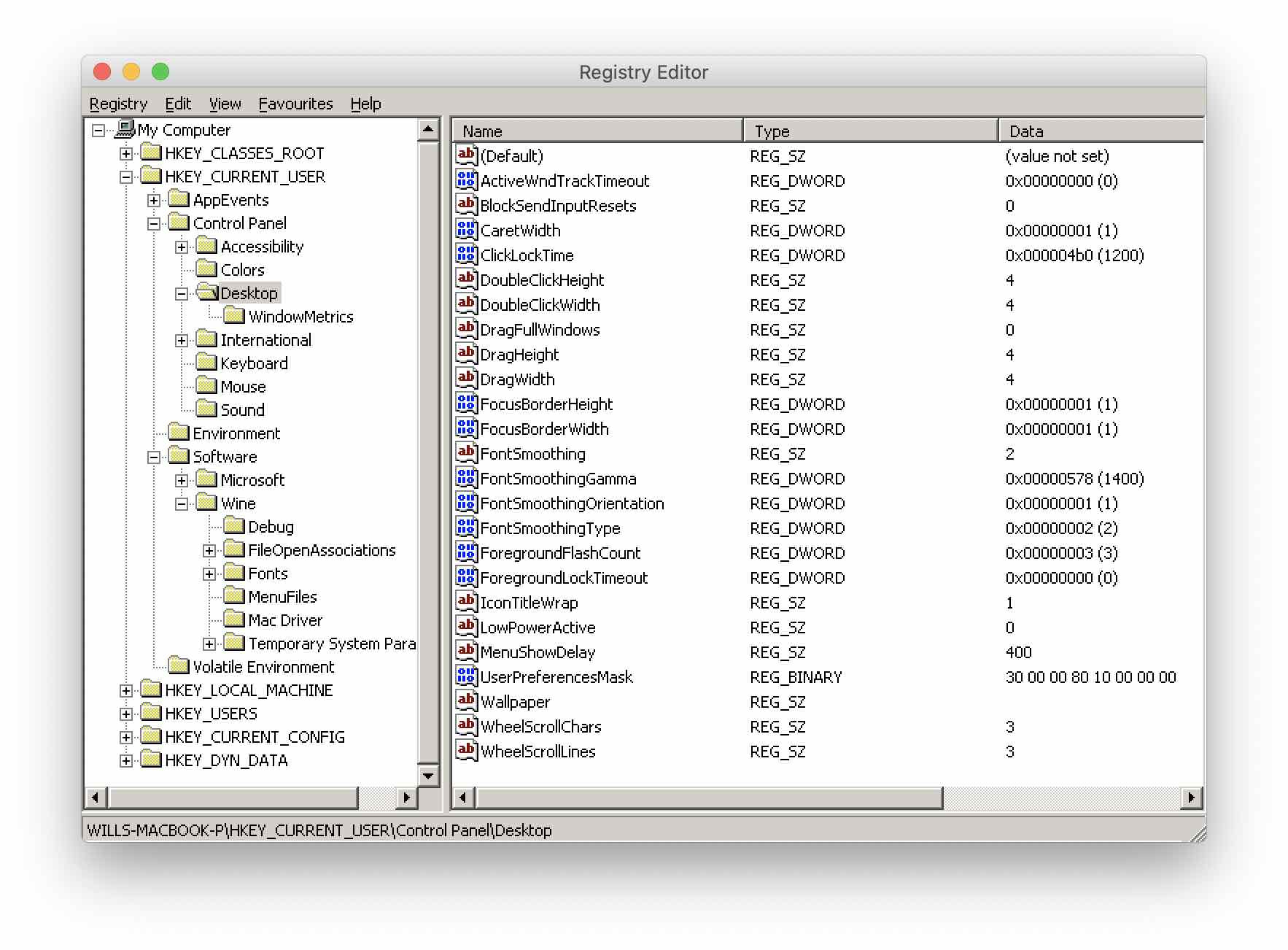Expand the HKEY_CLASSES_ROOT node
The image size is (1288, 950).
pyautogui.click(x=126, y=153)
